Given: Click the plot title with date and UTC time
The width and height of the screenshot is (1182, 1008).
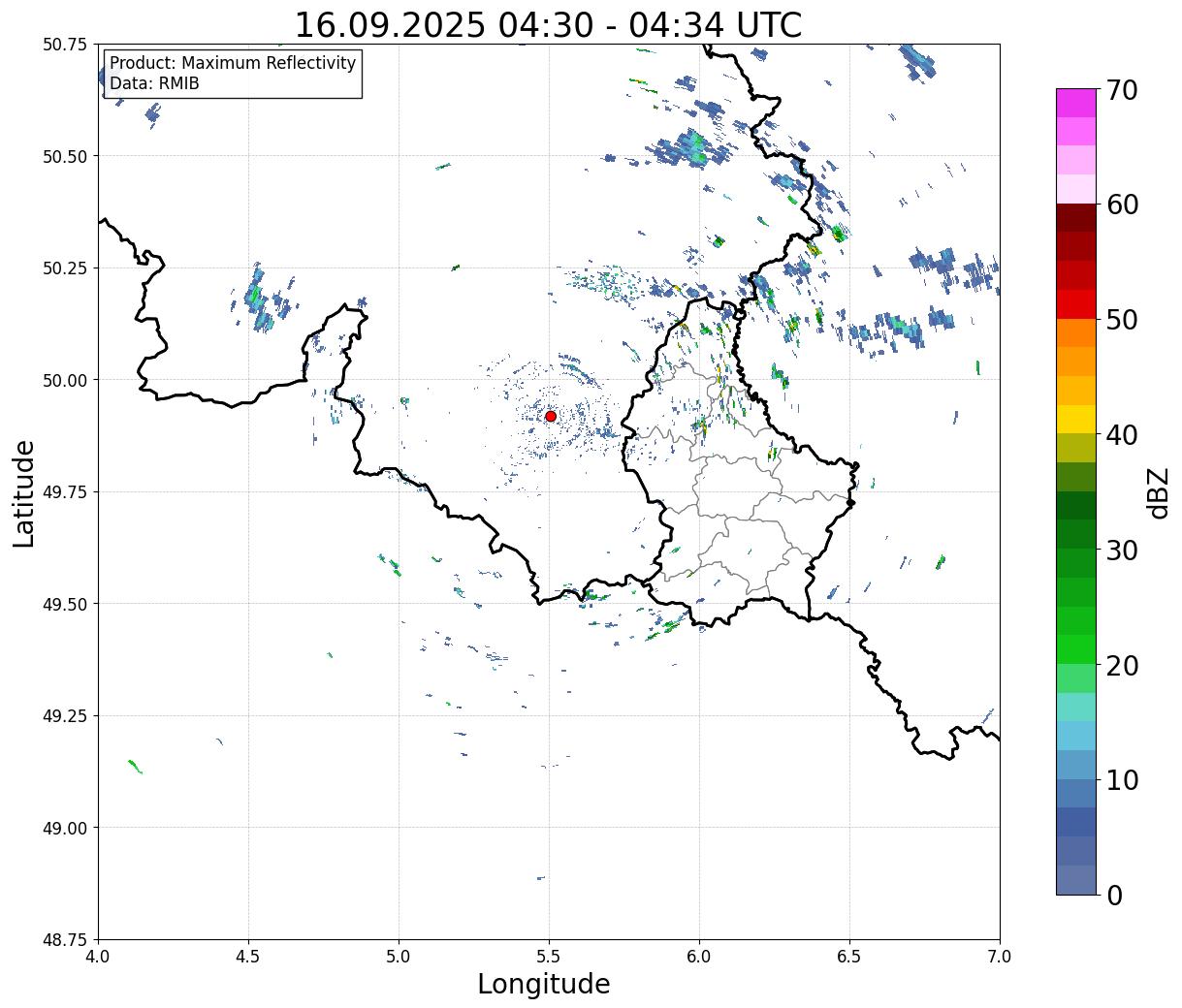Looking at the screenshot, I should coord(548,24).
